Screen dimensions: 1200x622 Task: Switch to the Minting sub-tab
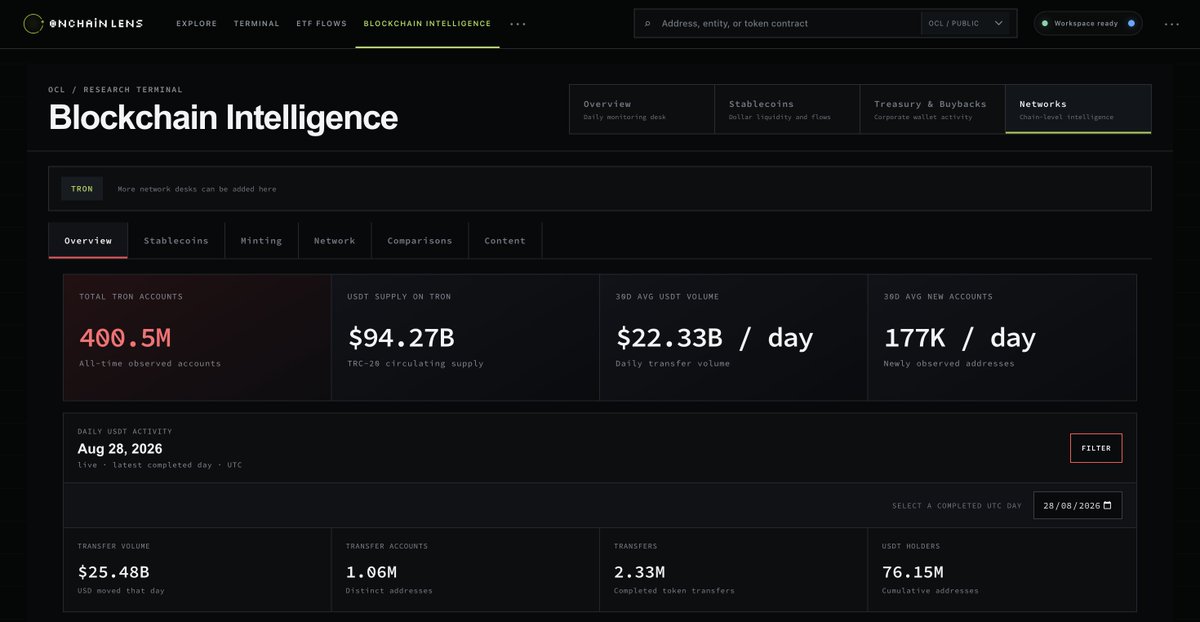click(261, 240)
